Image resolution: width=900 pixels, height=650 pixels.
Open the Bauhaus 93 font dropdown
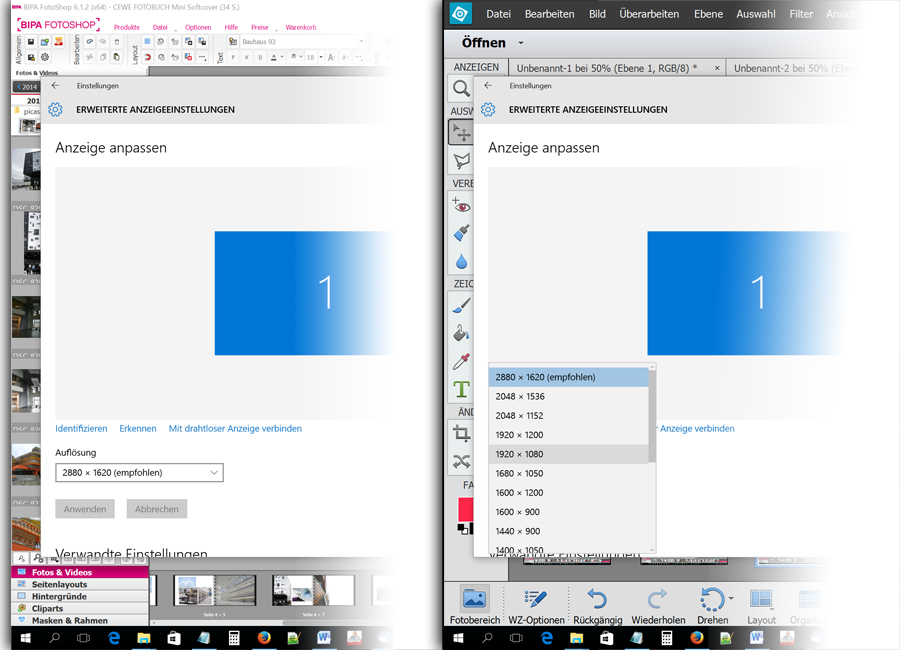[361, 41]
